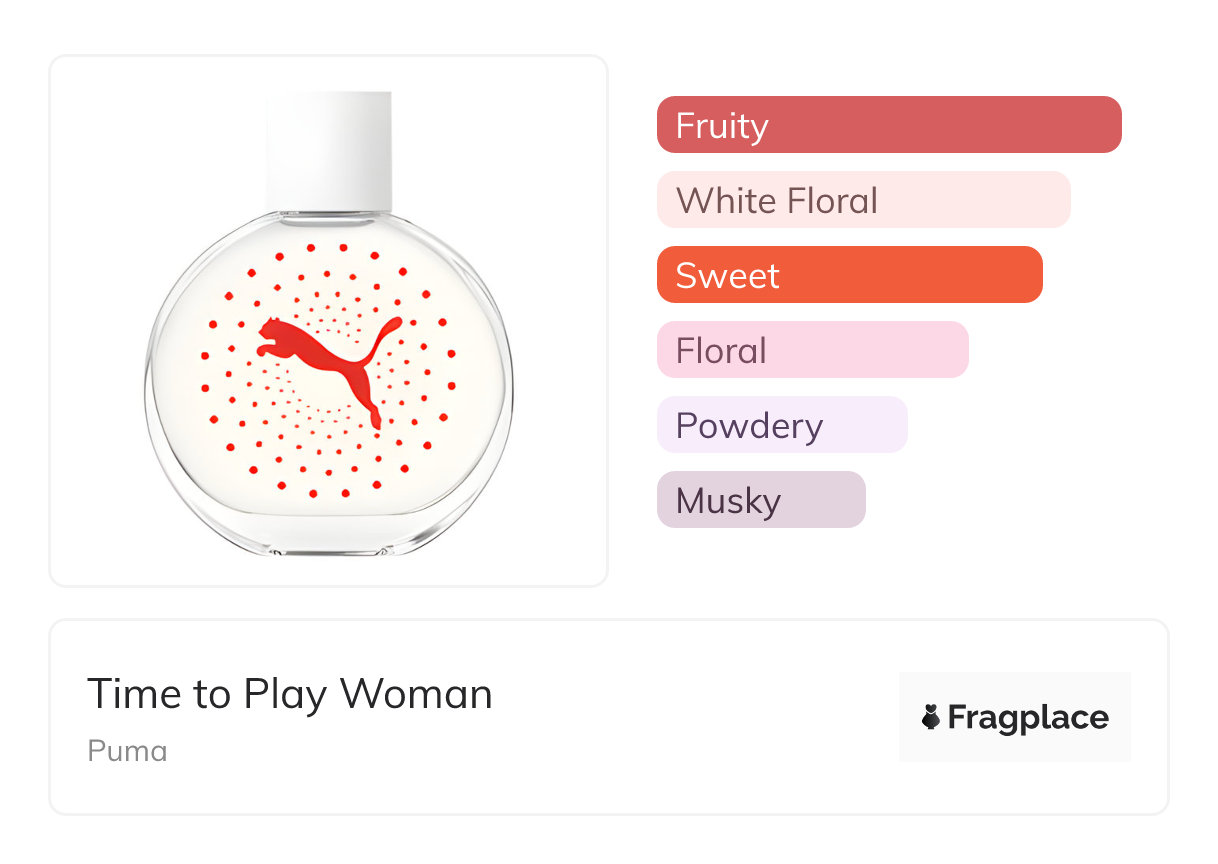This screenshot has height=864, width=1218.
Task: Click the word Fruity in top bar
Action: point(722,126)
